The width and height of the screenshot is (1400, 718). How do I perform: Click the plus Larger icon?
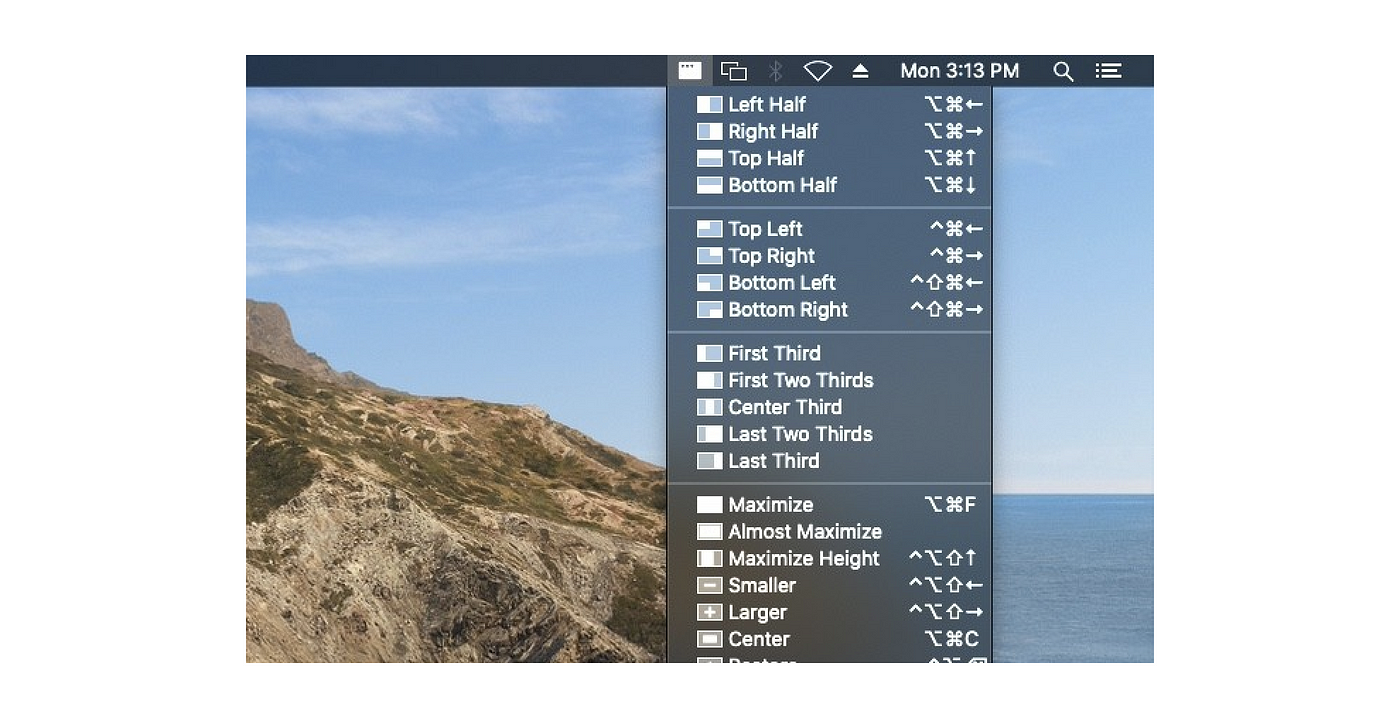tap(709, 613)
